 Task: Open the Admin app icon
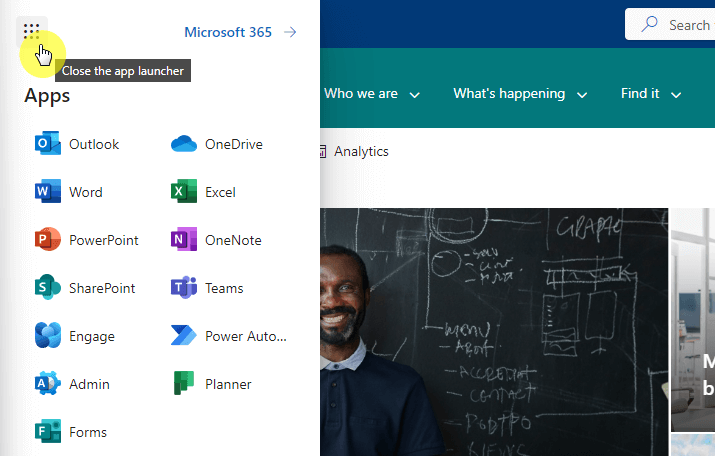[47, 383]
